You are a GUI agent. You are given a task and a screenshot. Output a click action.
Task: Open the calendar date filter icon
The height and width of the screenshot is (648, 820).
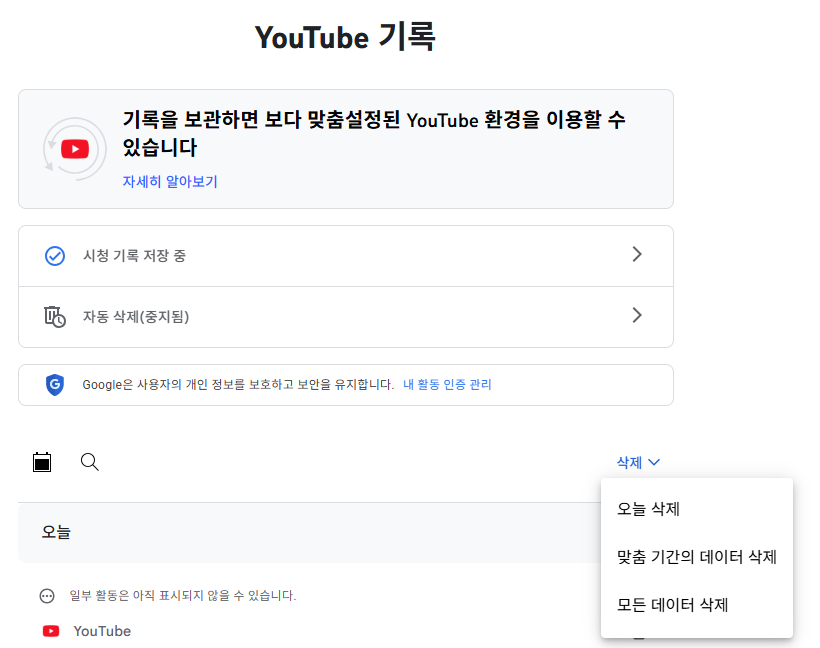coord(42,462)
